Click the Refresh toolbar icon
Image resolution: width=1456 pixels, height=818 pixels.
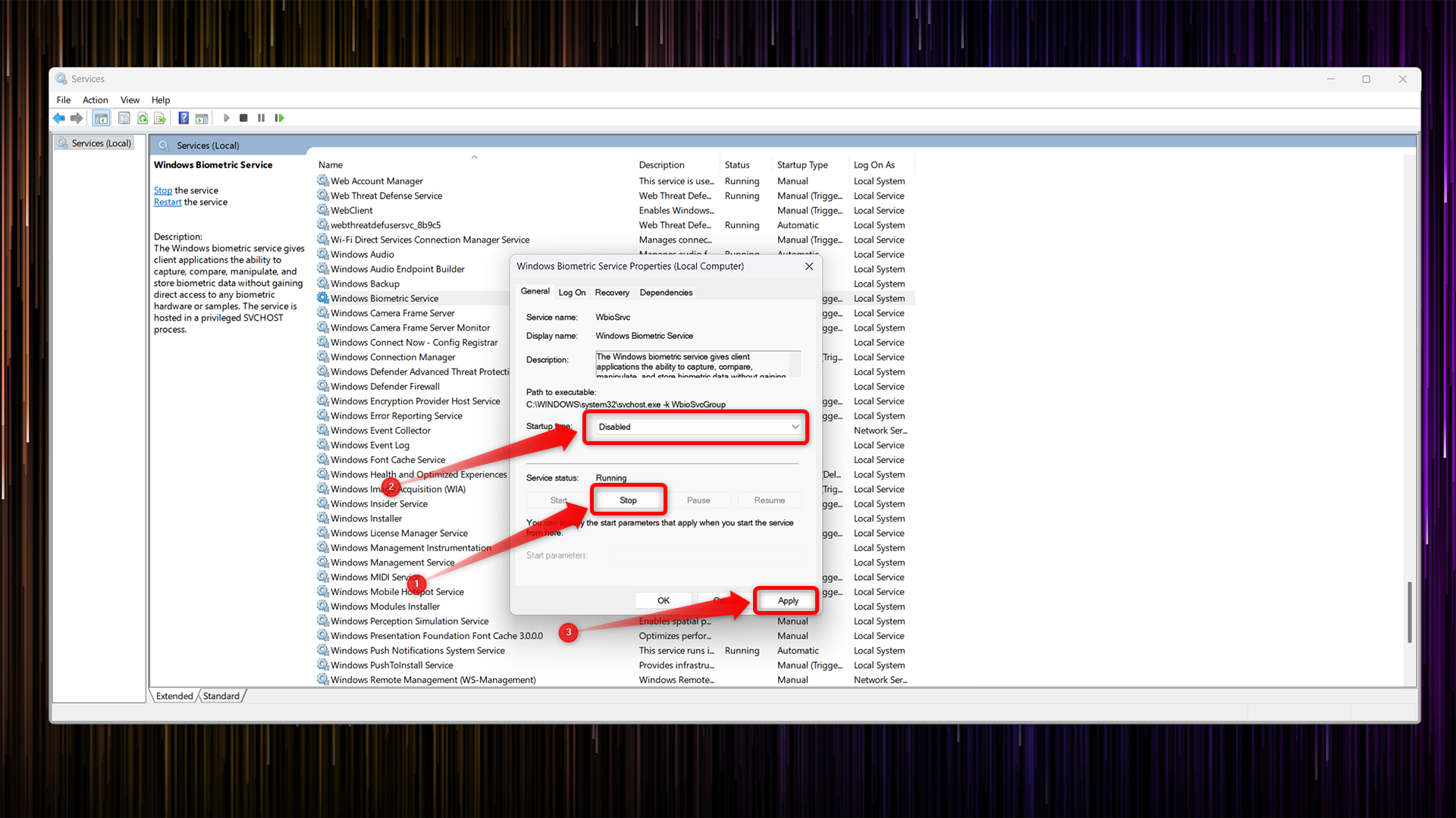pyautogui.click(x=143, y=118)
